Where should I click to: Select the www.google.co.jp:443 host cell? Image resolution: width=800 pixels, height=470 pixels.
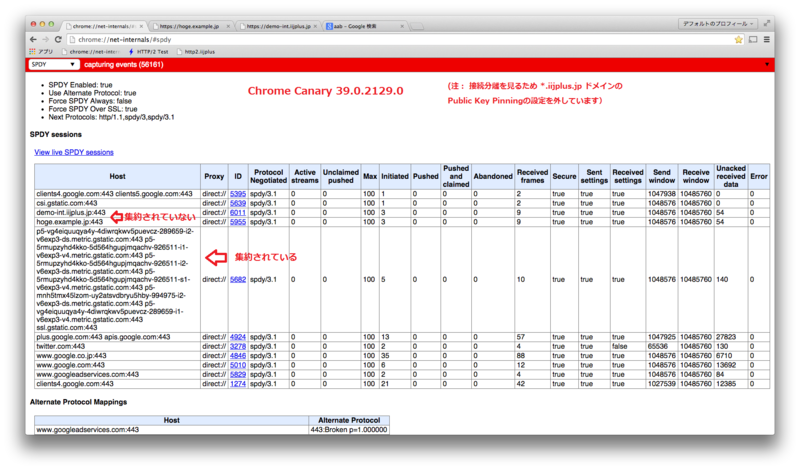[117, 356]
